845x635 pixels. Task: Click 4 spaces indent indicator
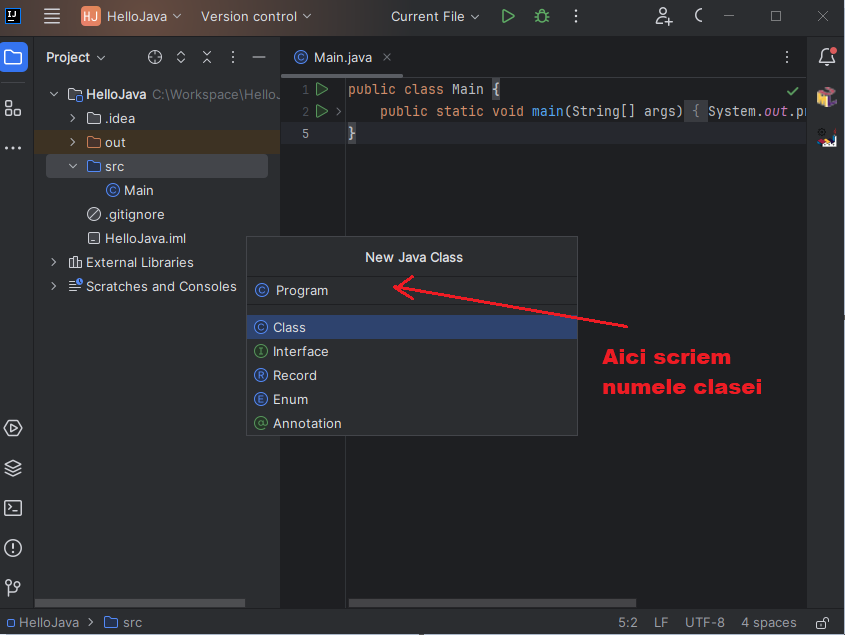coord(768,623)
